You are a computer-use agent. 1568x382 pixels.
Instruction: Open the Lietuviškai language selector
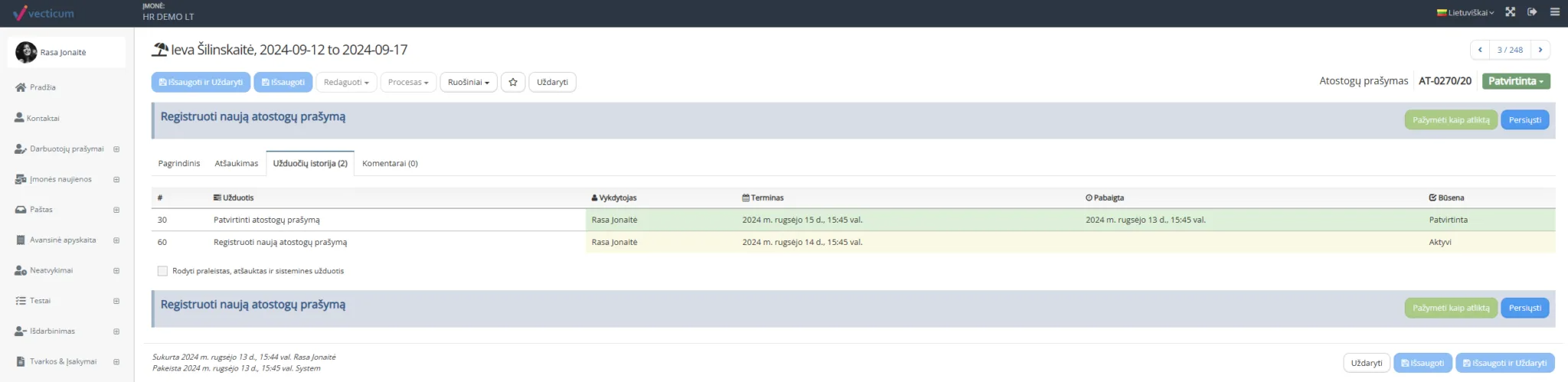(1465, 12)
